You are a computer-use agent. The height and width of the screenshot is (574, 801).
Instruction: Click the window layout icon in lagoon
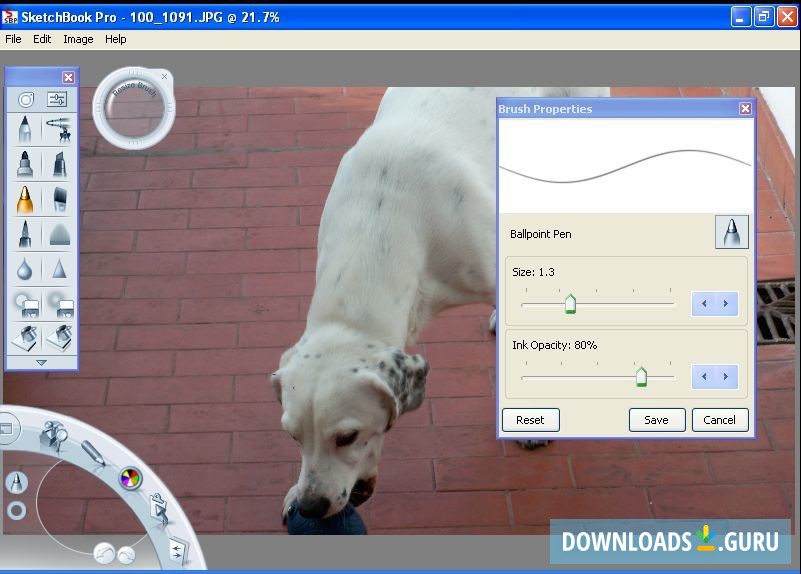point(7,428)
